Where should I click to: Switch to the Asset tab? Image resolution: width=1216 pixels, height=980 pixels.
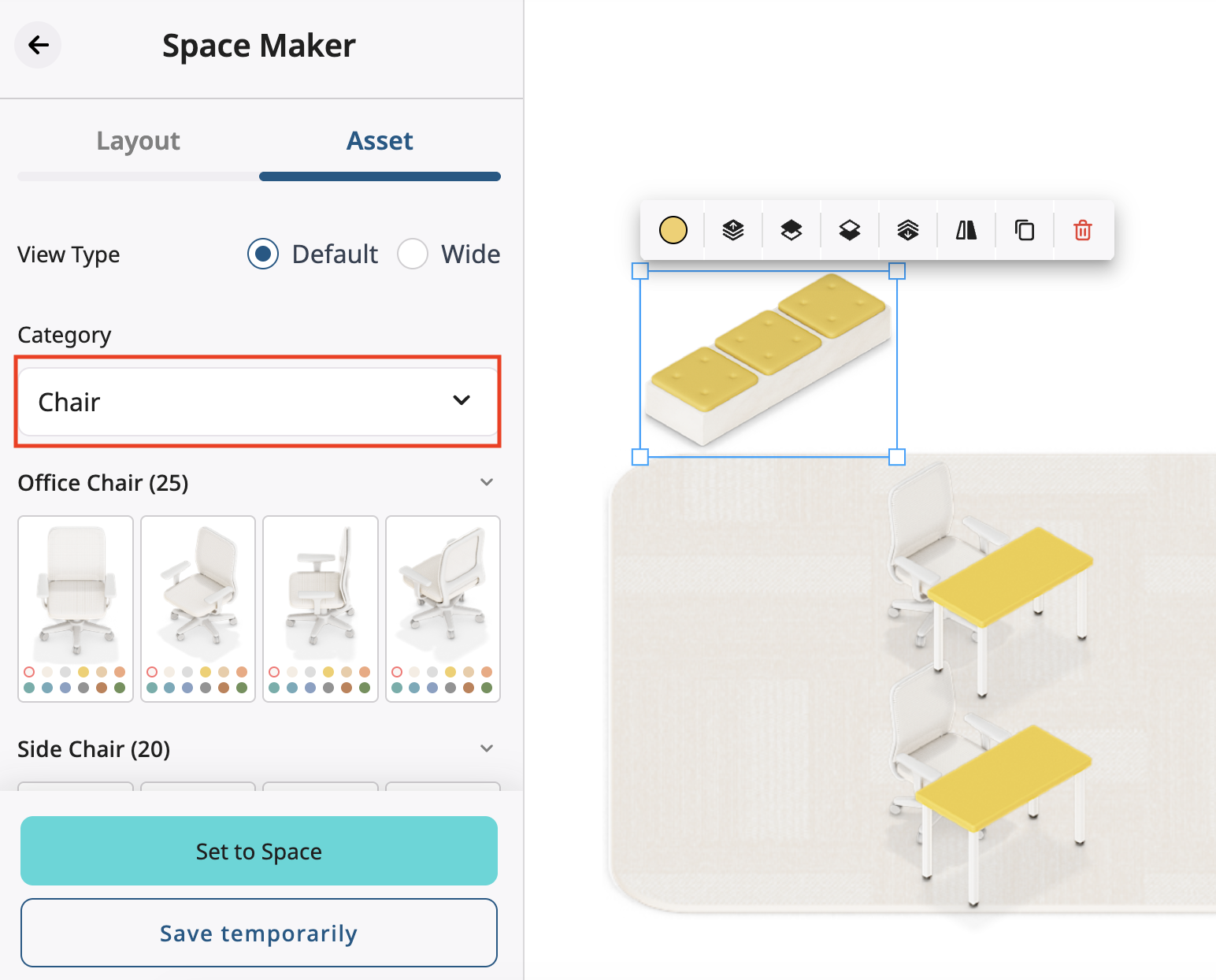tap(379, 140)
